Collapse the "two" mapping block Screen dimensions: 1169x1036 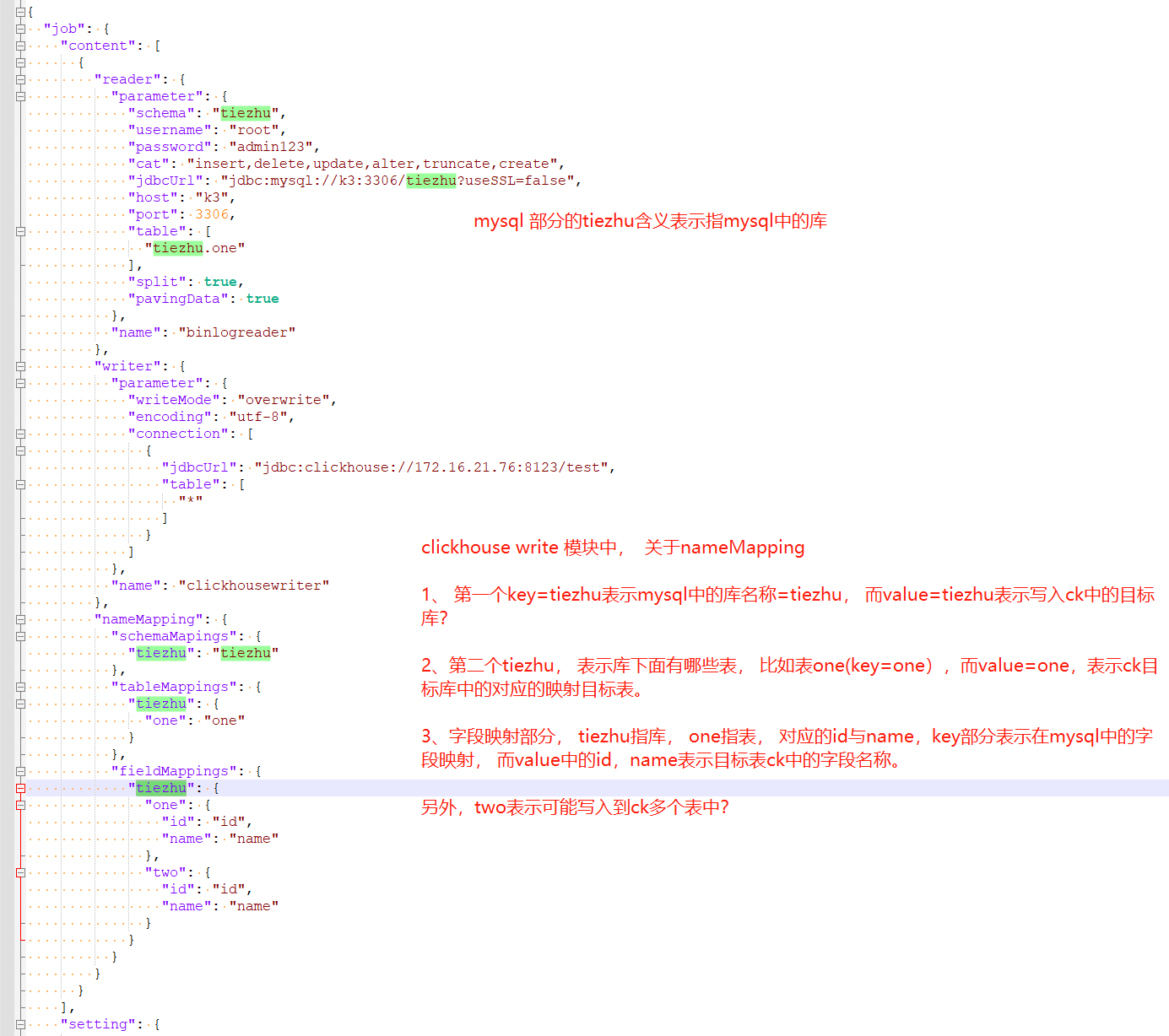tap(20, 871)
